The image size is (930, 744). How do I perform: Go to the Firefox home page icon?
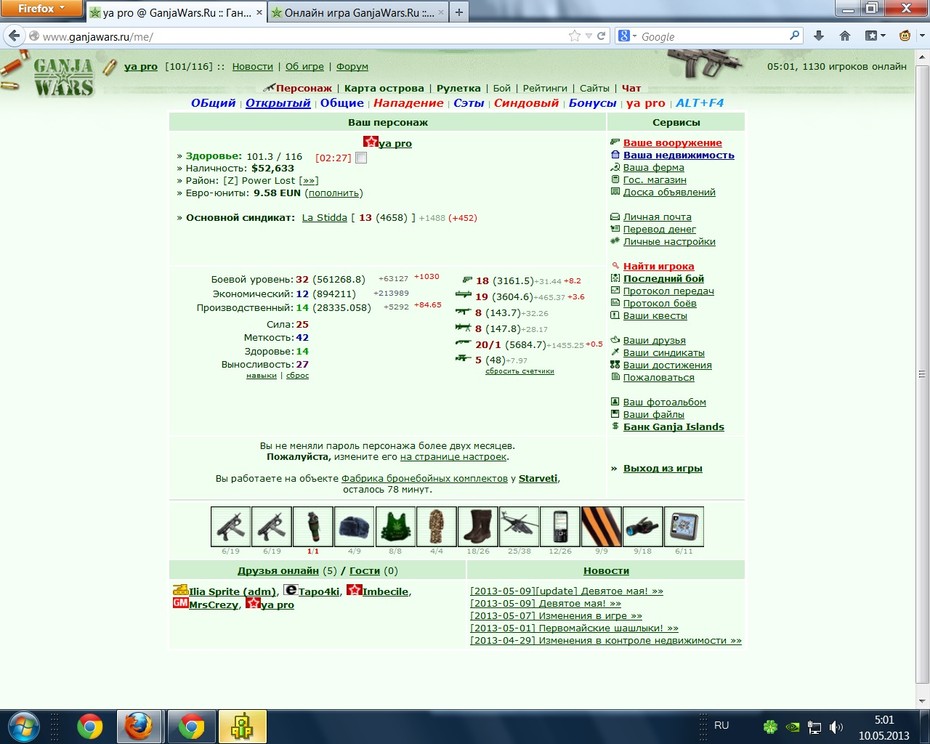(x=845, y=36)
